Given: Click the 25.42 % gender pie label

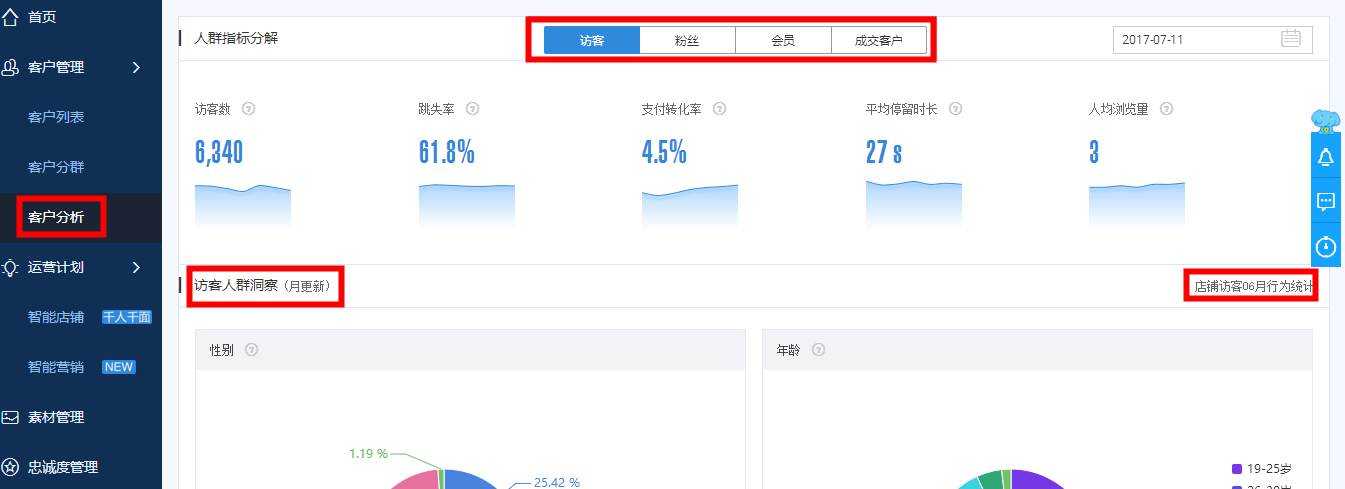Looking at the screenshot, I should pos(556,482).
